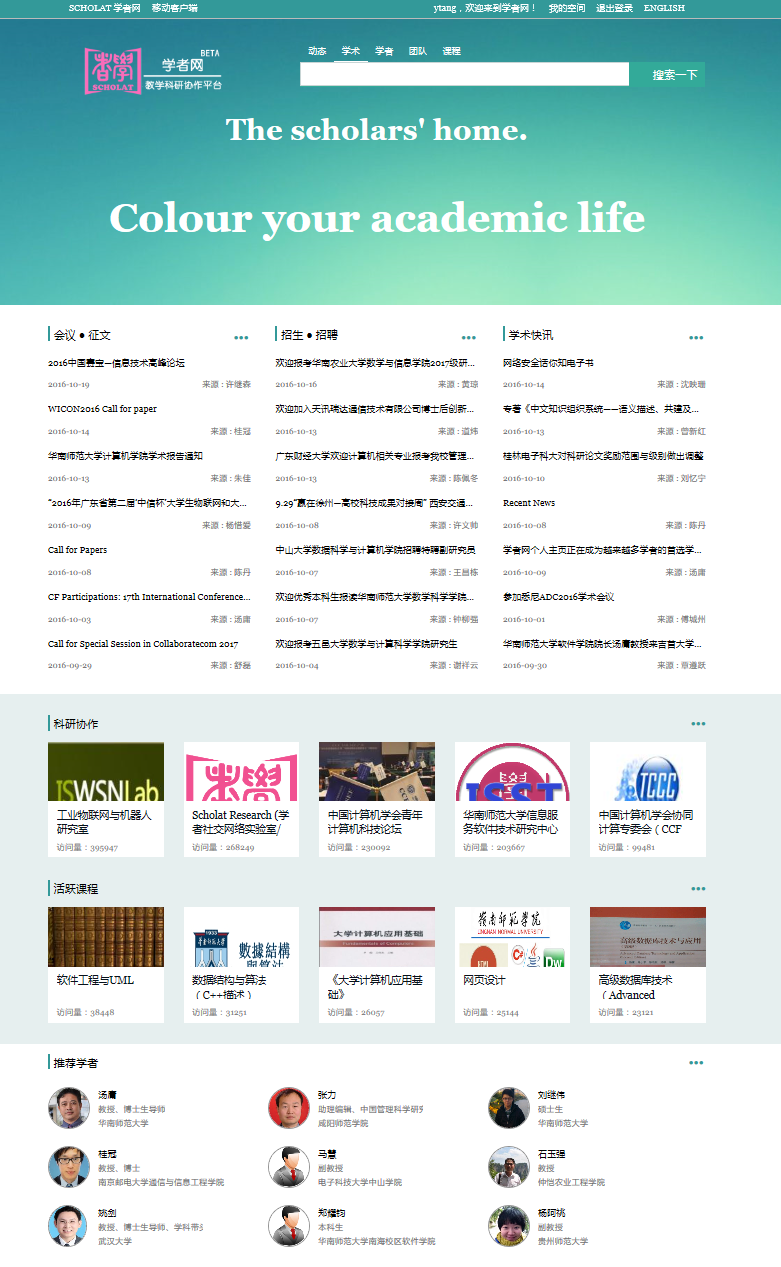Click the 退出登录 logout link

tap(614, 8)
